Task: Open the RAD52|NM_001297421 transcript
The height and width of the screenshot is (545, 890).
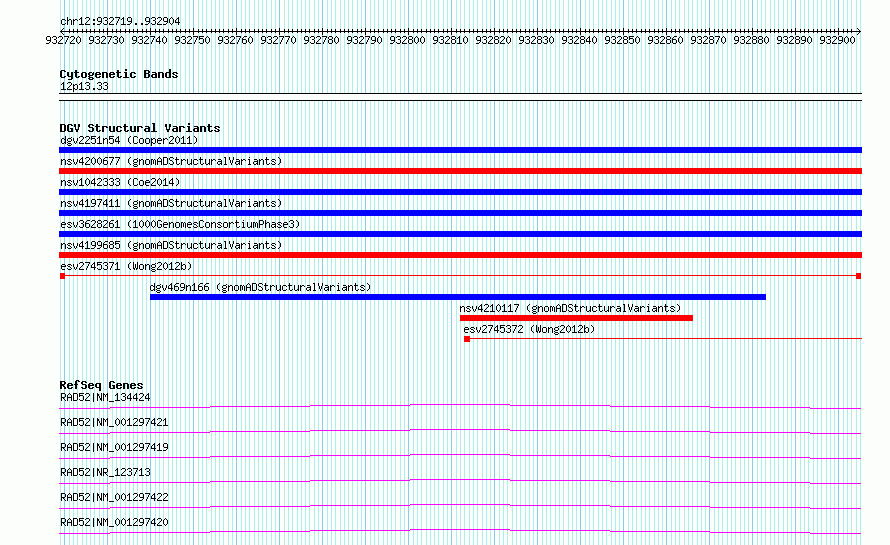Action: pyautogui.click(x=114, y=422)
